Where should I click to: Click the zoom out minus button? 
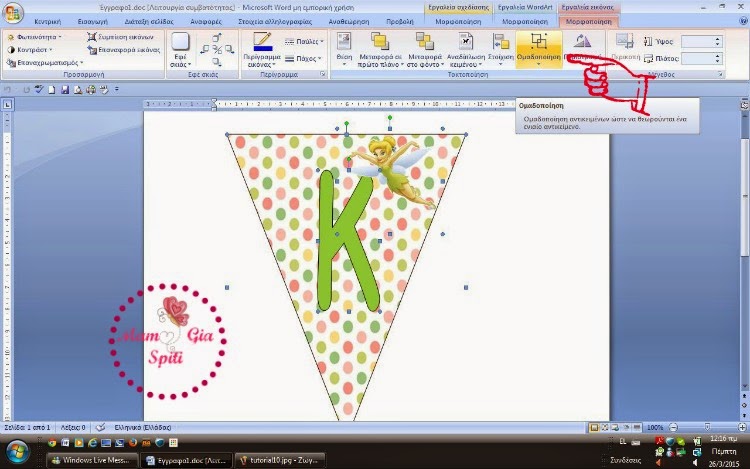coord(673,427)
